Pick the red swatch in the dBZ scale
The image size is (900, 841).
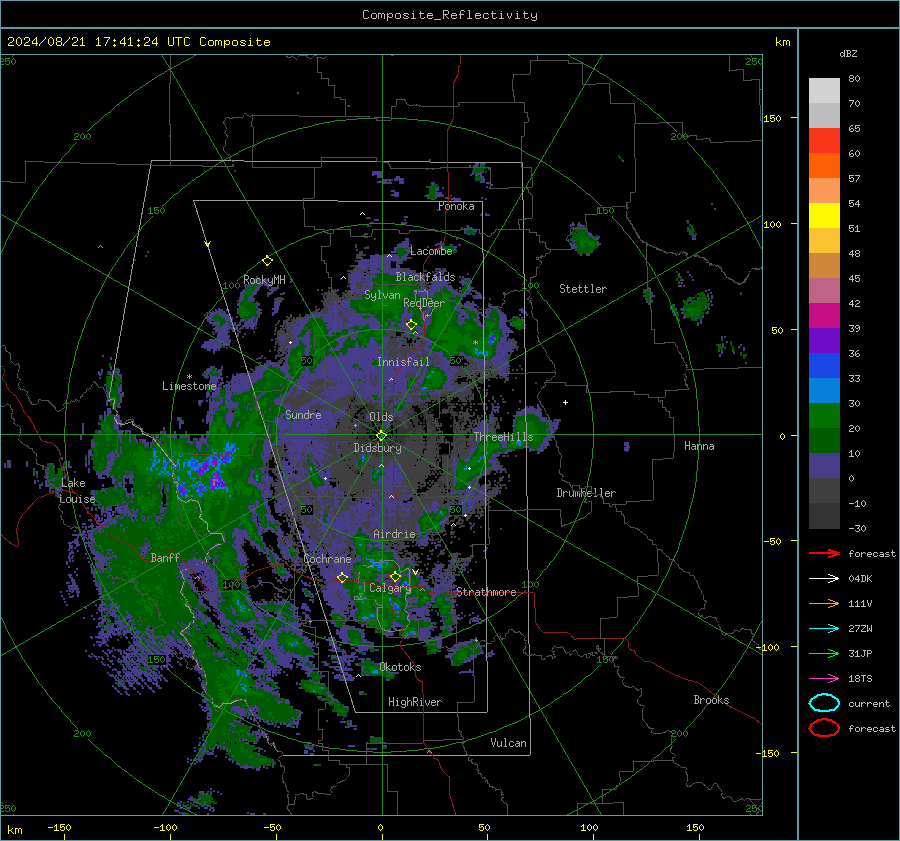(824, 140)
